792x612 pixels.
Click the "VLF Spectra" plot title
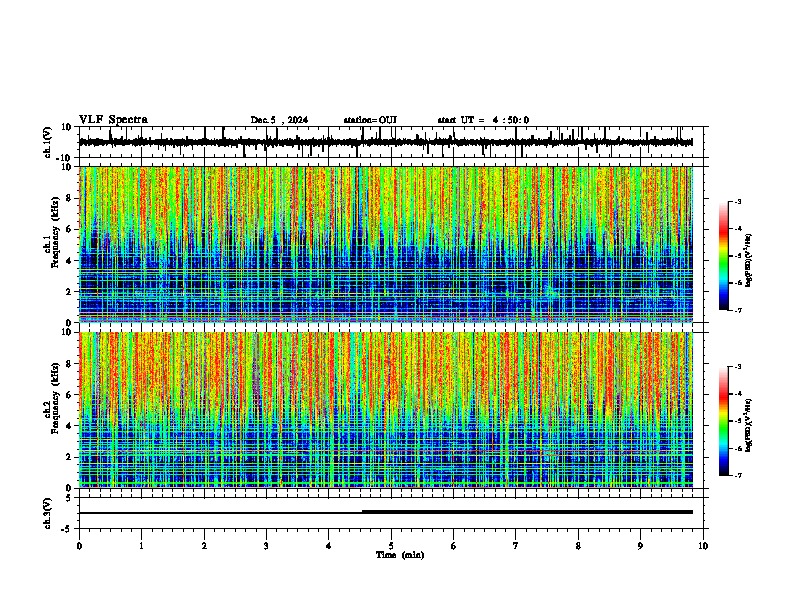pyautogui.click(x=113, y=120)
